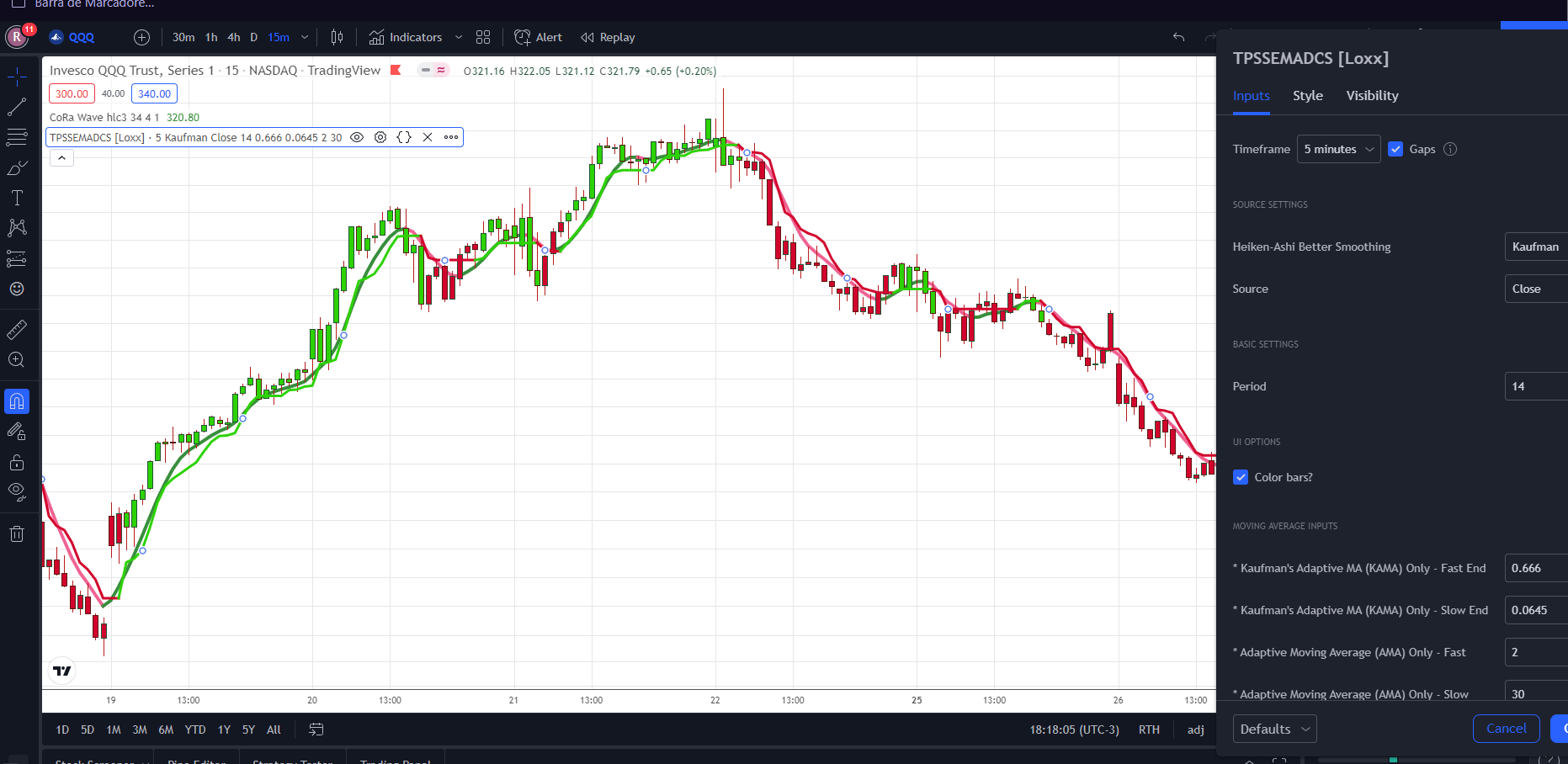Click the 18:18:05 (UTC-3) clock
Viewport: 1568px width, 764px height.
click(x=1075, y=730)
